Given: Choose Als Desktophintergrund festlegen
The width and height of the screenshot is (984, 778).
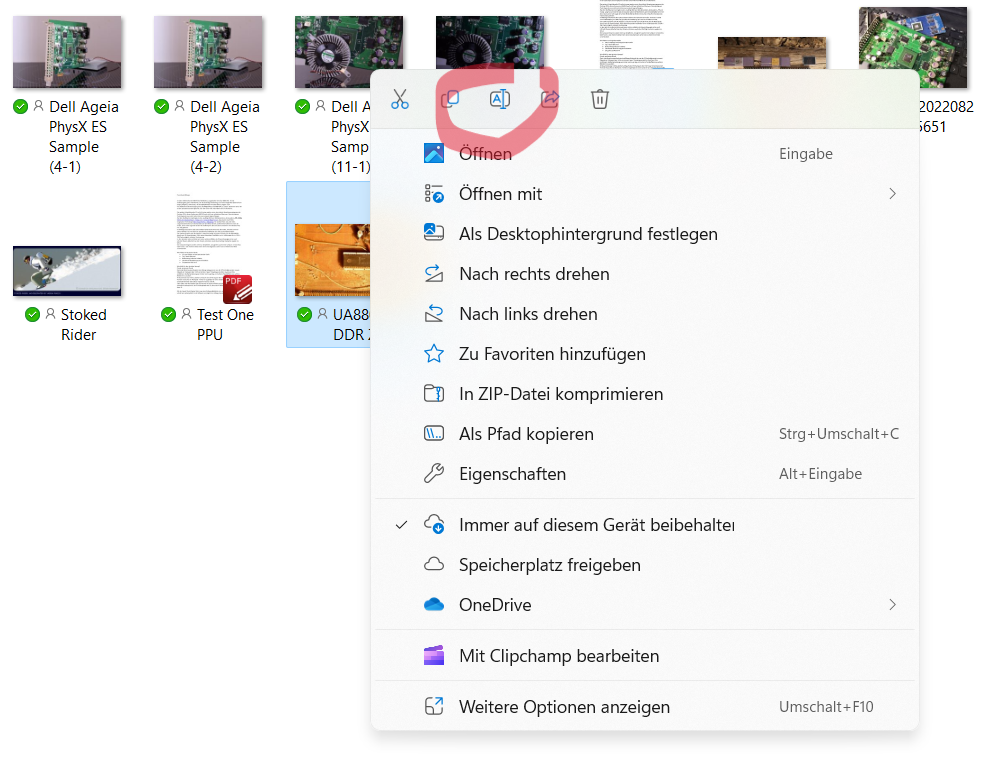Looking at the screenshot, I should (x=646, y=234).
